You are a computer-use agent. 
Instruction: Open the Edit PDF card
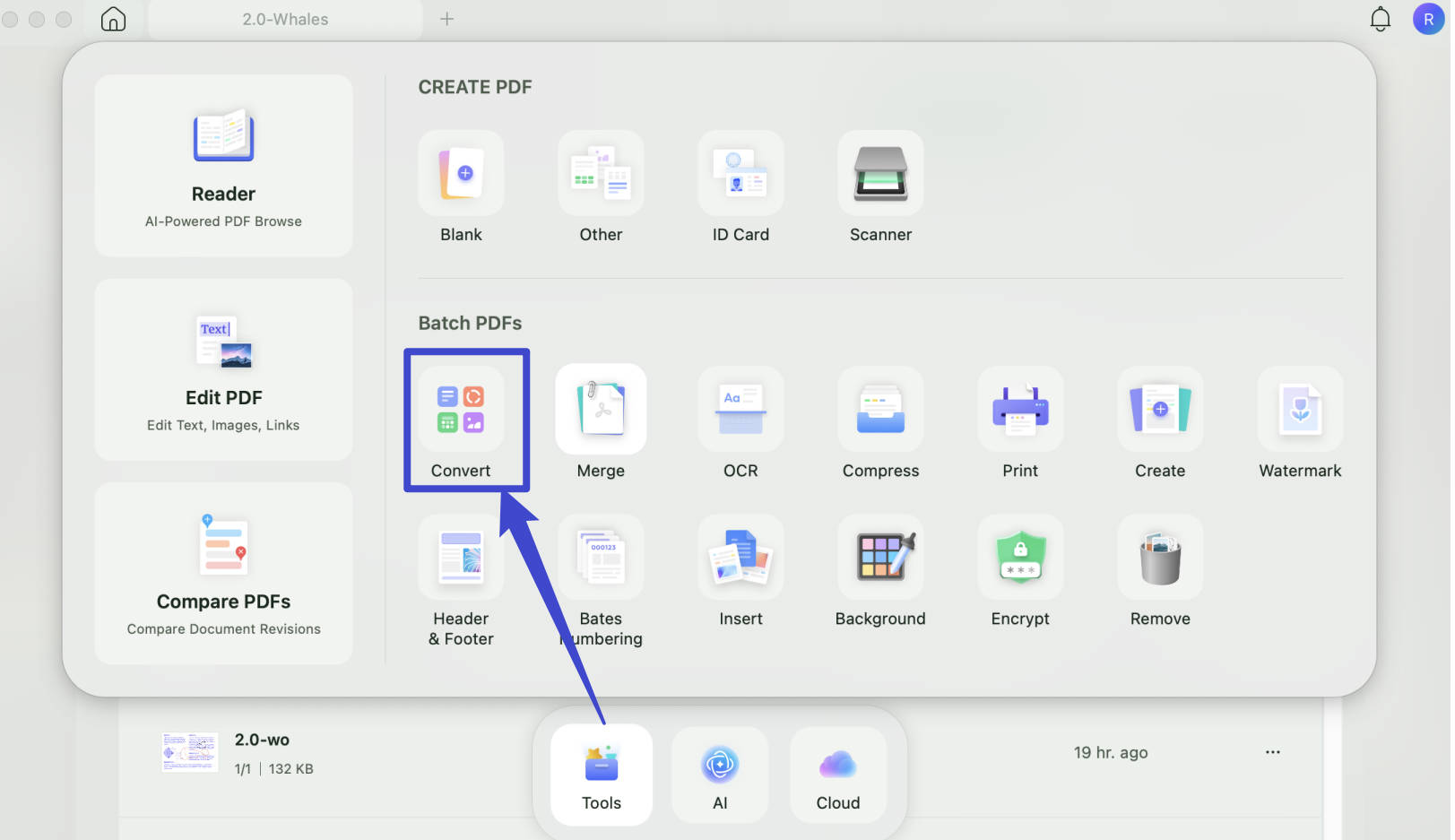point(223,369)
